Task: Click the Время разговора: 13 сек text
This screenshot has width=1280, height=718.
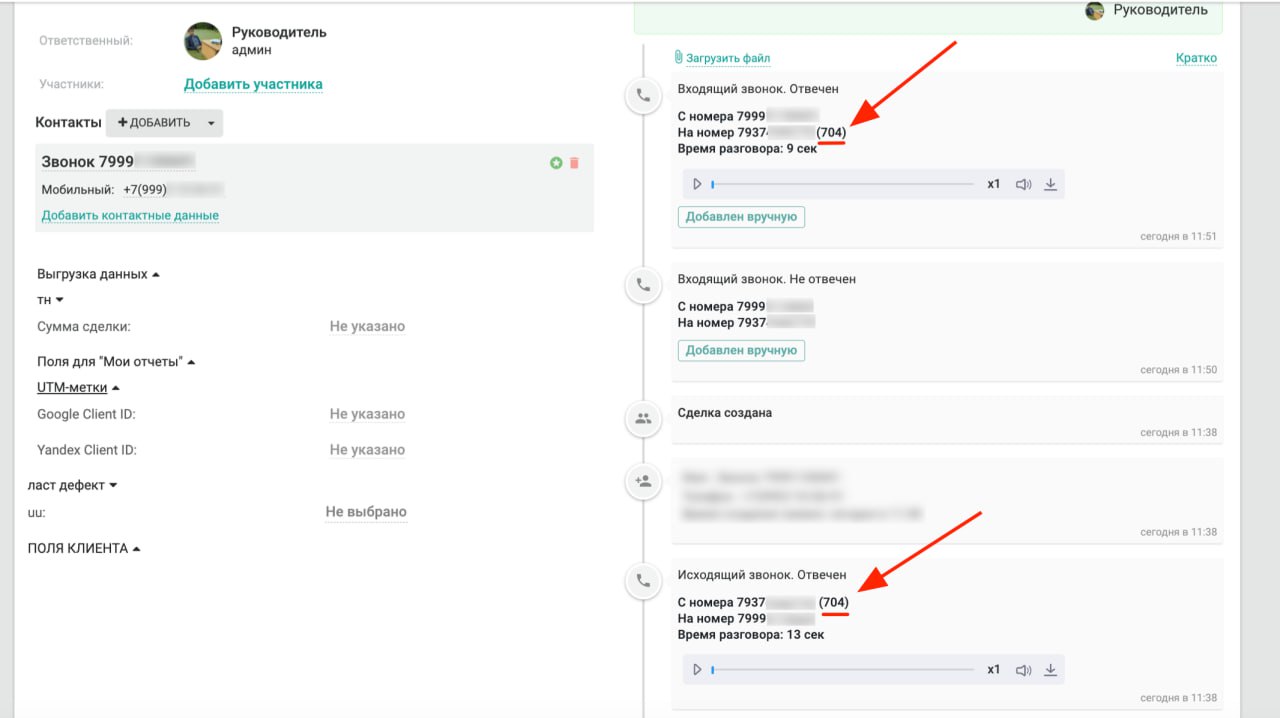Action: click(x=751, y=634)
